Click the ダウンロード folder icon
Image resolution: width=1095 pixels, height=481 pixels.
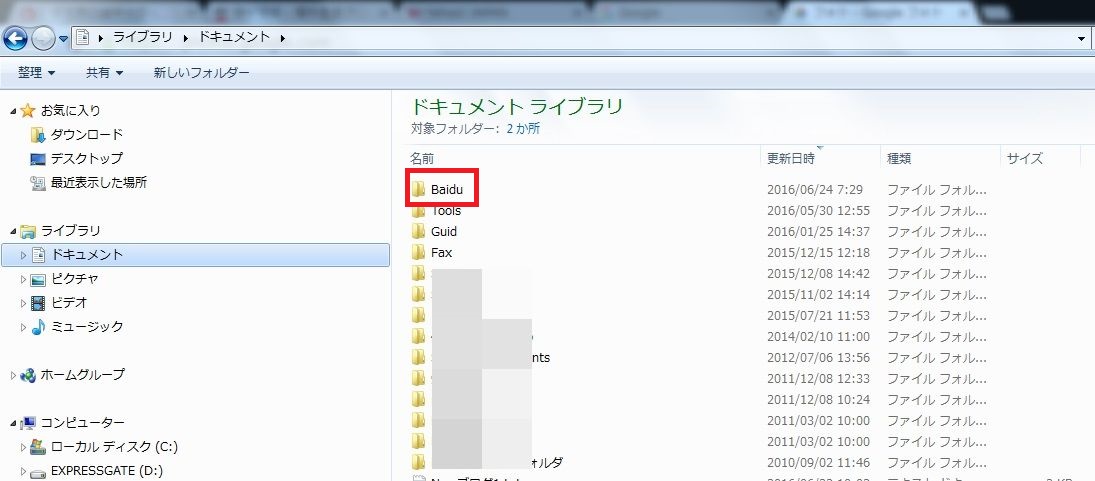pos(38,135)
